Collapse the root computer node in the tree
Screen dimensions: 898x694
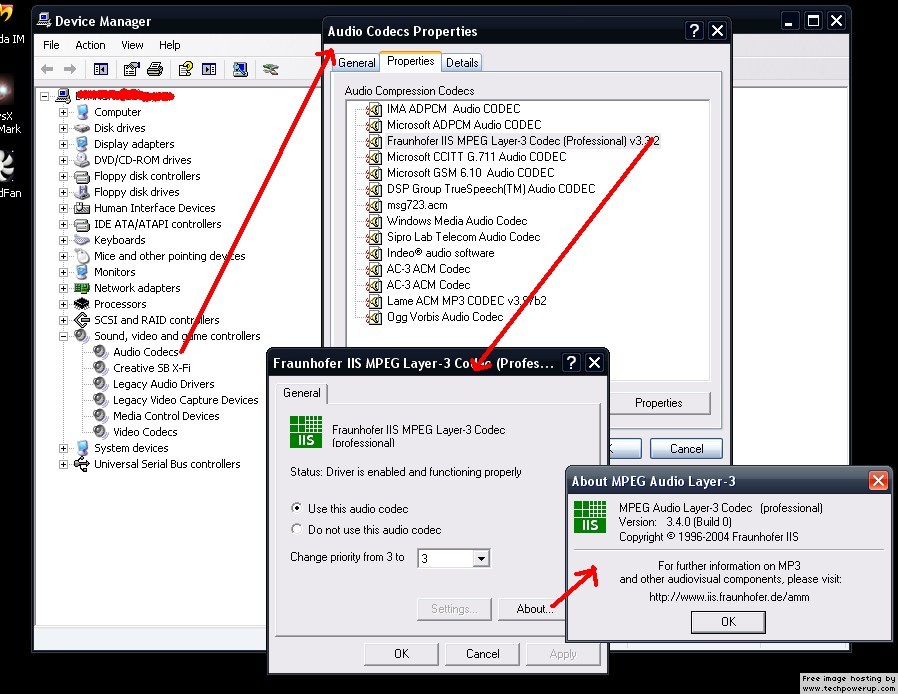[45, 96]
